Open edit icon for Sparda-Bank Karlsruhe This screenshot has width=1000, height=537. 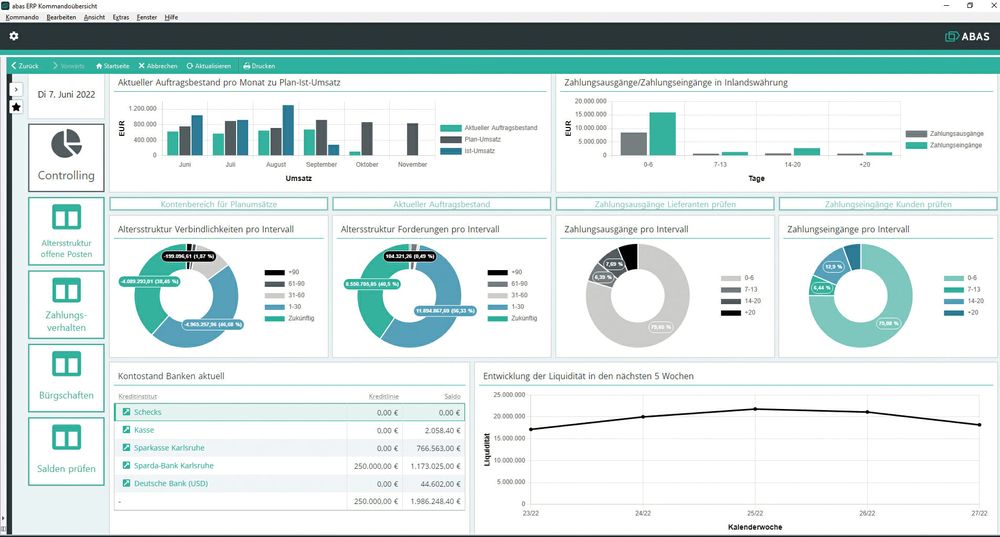(x=126, y=466)
